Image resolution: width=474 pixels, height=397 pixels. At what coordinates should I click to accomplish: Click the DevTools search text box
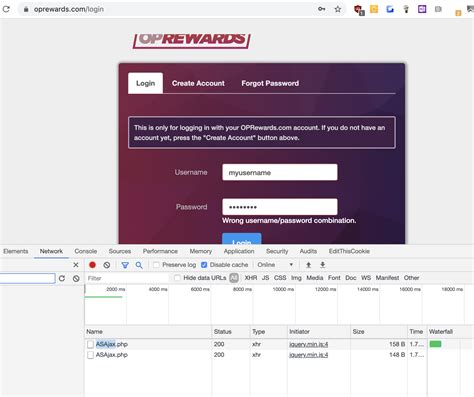pyautogui.click(x=27, y=278)
